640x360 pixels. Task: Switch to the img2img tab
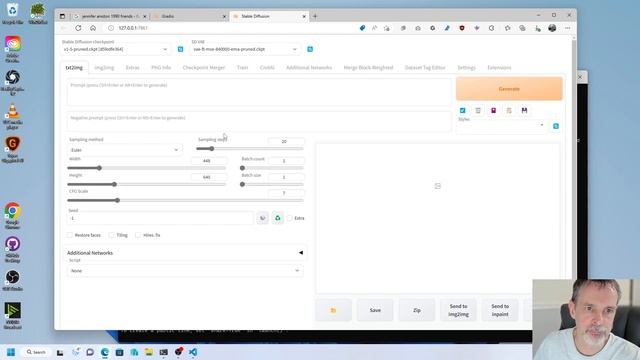(x=104, y=68)
